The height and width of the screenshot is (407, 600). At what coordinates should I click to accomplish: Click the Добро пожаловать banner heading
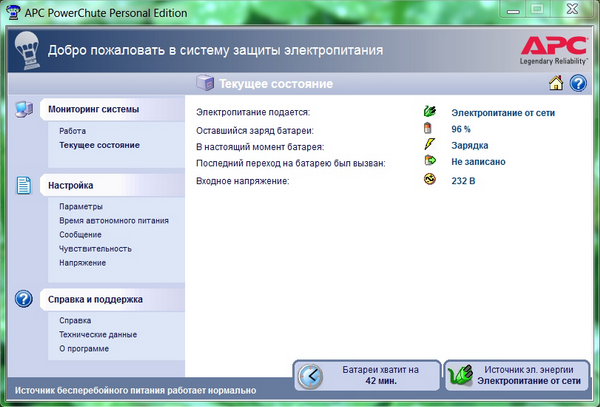click(x=215, y=50)
